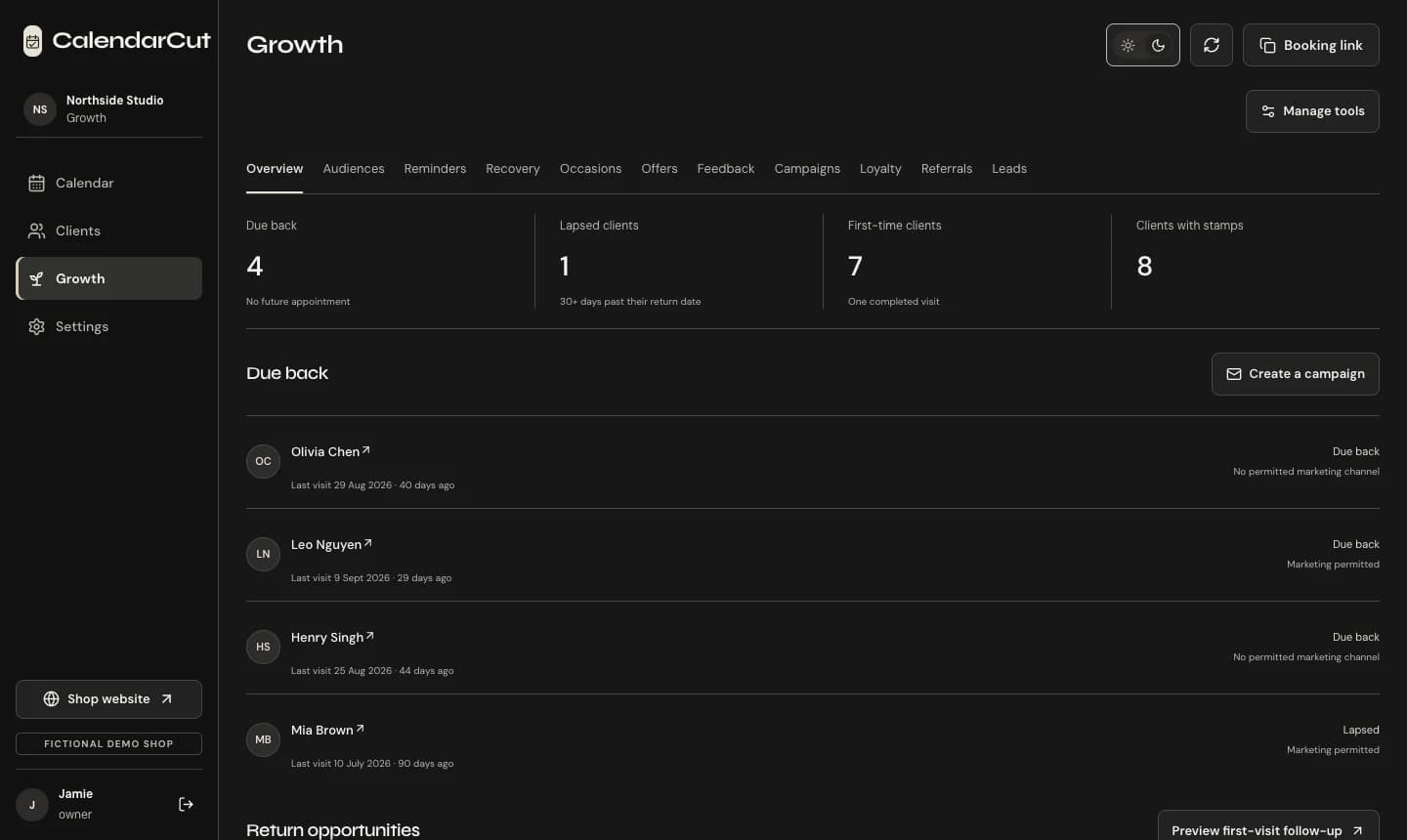Open the Leads tab

click(x=1009, y=169)
